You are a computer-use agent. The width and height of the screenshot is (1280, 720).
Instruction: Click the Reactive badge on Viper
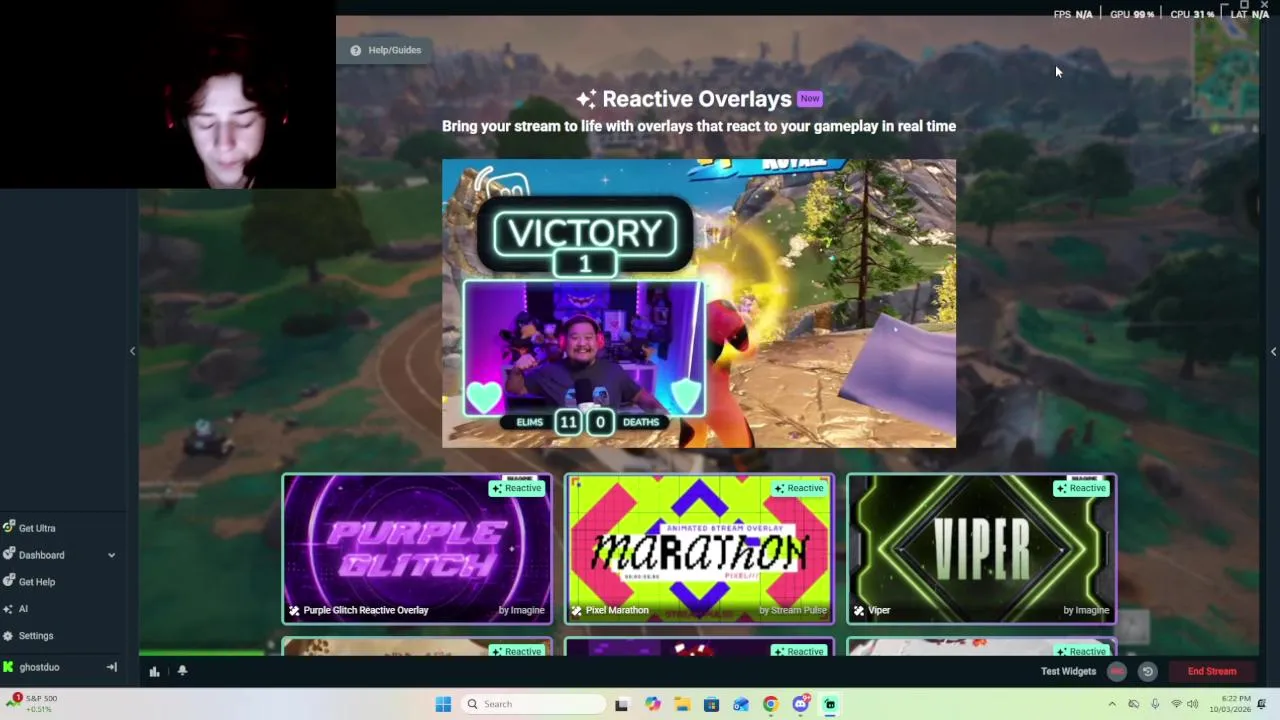(1082, 488)
